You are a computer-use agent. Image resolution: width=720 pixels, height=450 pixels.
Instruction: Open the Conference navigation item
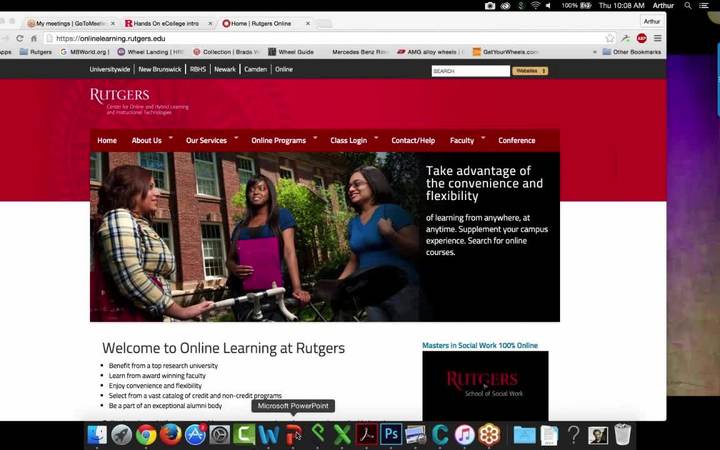(x=517, y=141)
